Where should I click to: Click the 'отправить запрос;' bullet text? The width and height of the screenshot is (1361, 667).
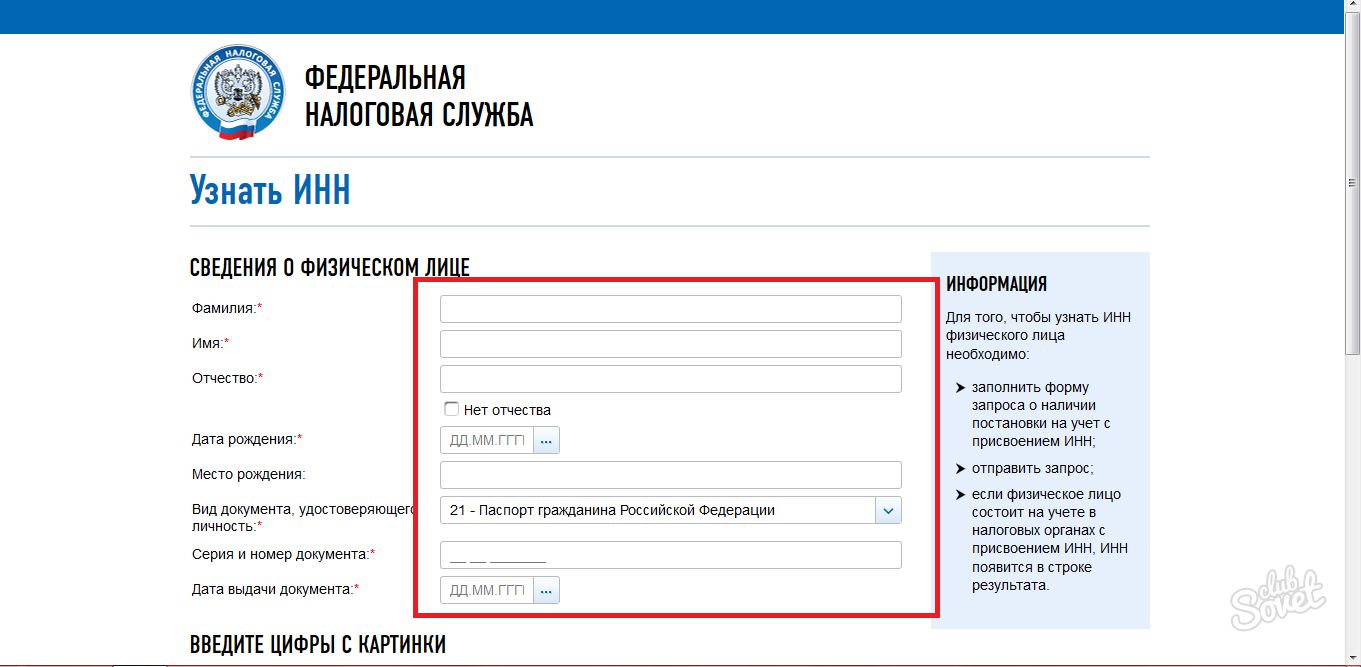coord(1033,468)
